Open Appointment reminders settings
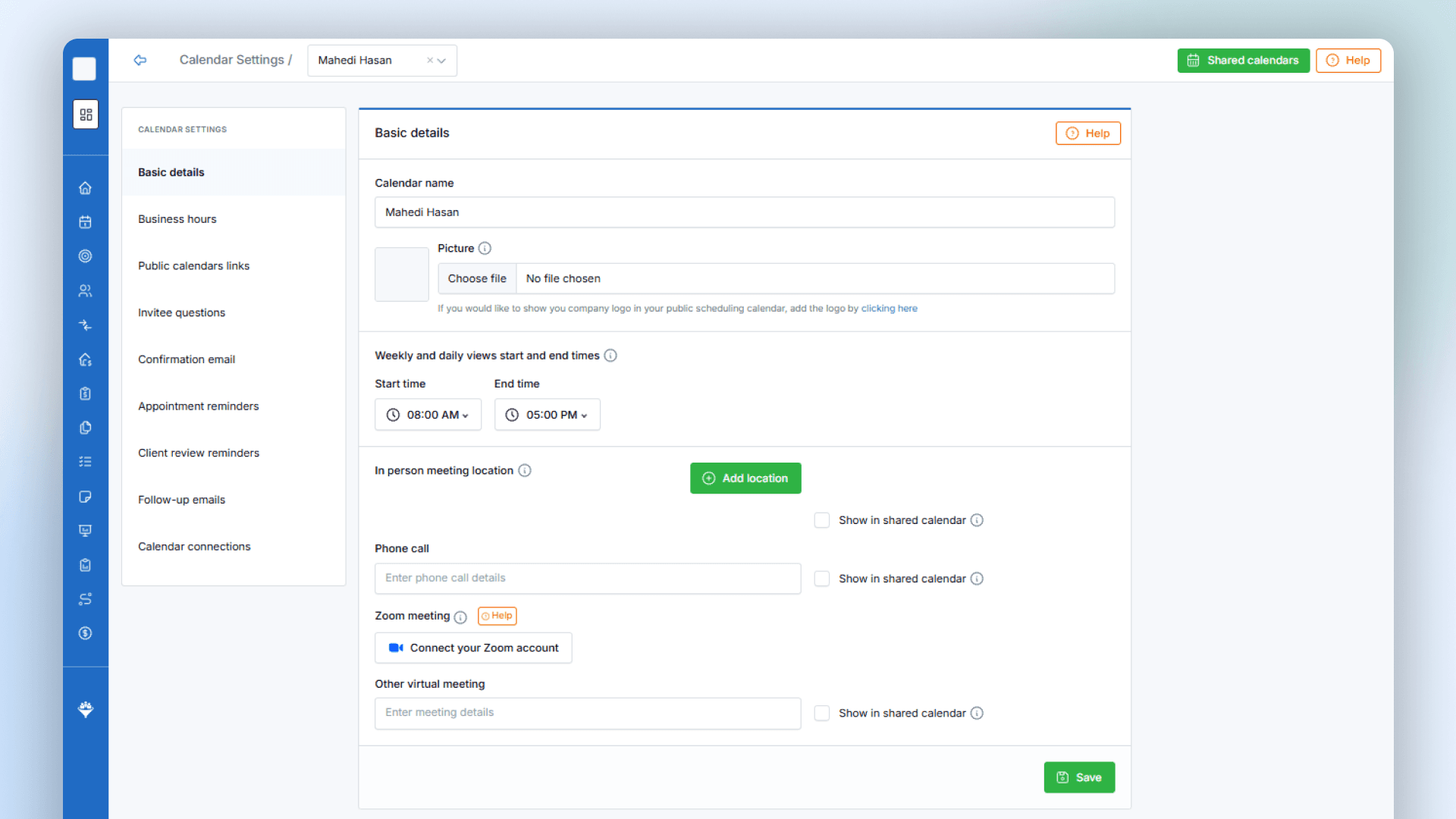Viewport: 1456px width, 819px height. point(234,406)
